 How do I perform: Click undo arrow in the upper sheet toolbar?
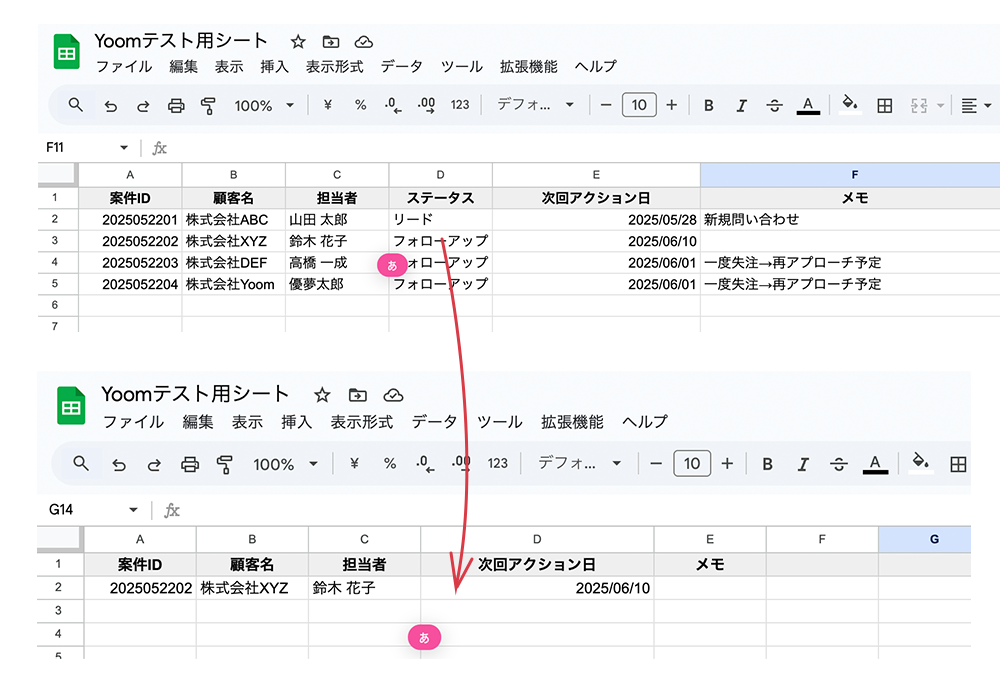click(111, 105)
